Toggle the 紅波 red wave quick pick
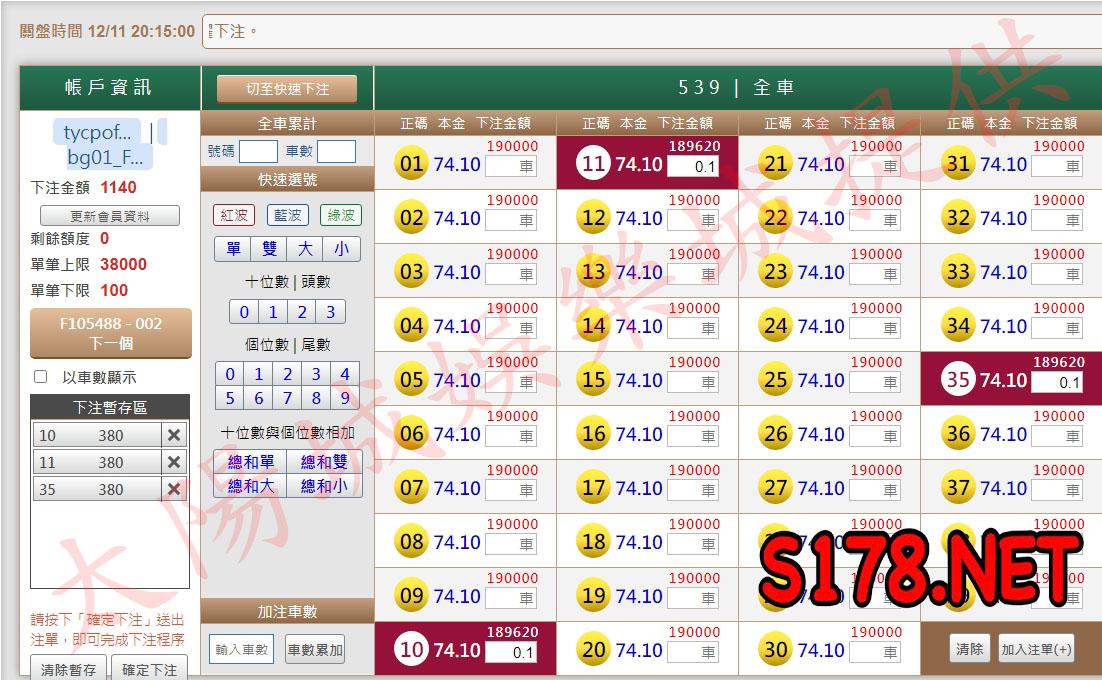 click(x=233, y=215)
